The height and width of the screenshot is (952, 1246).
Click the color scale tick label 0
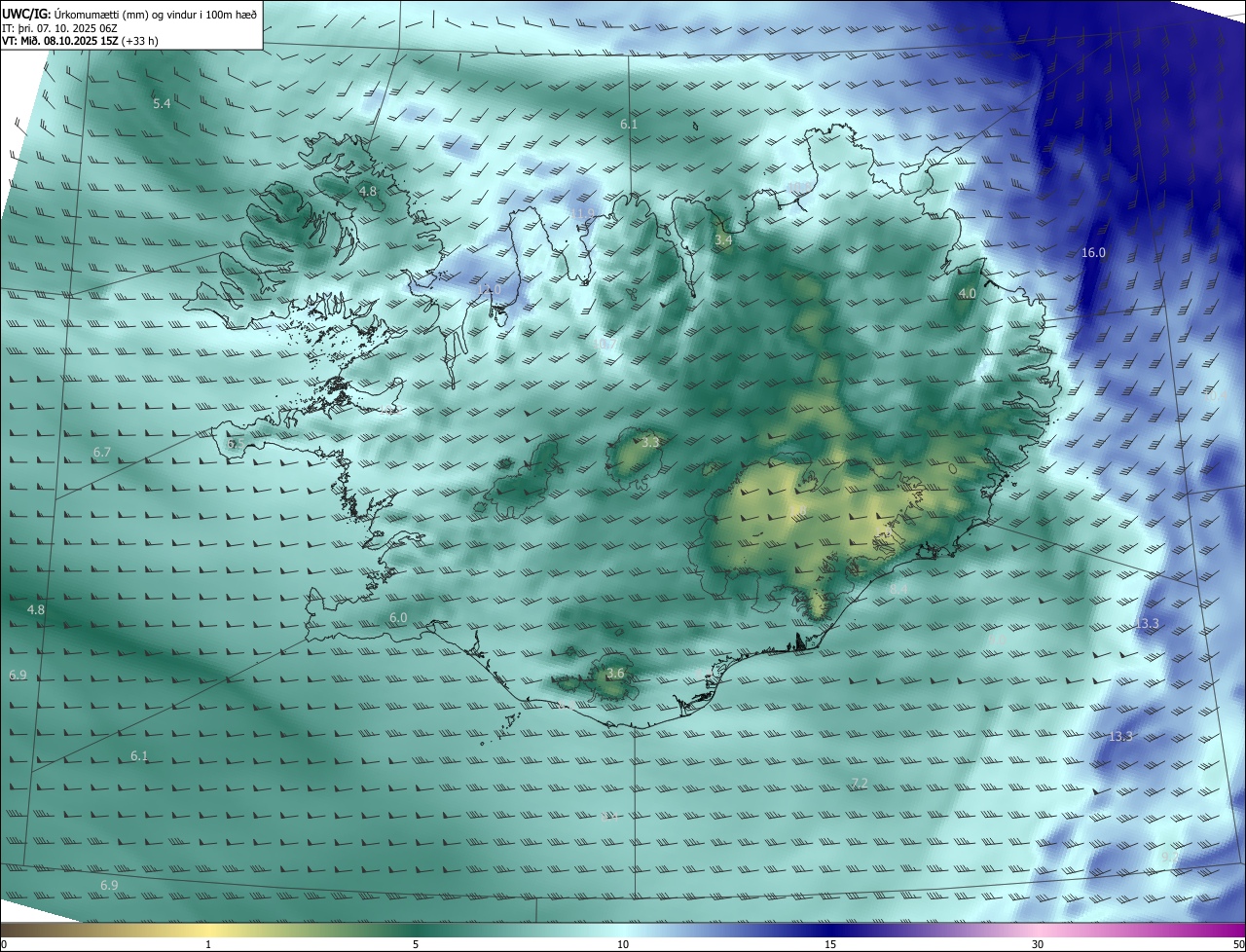point(4,945)
